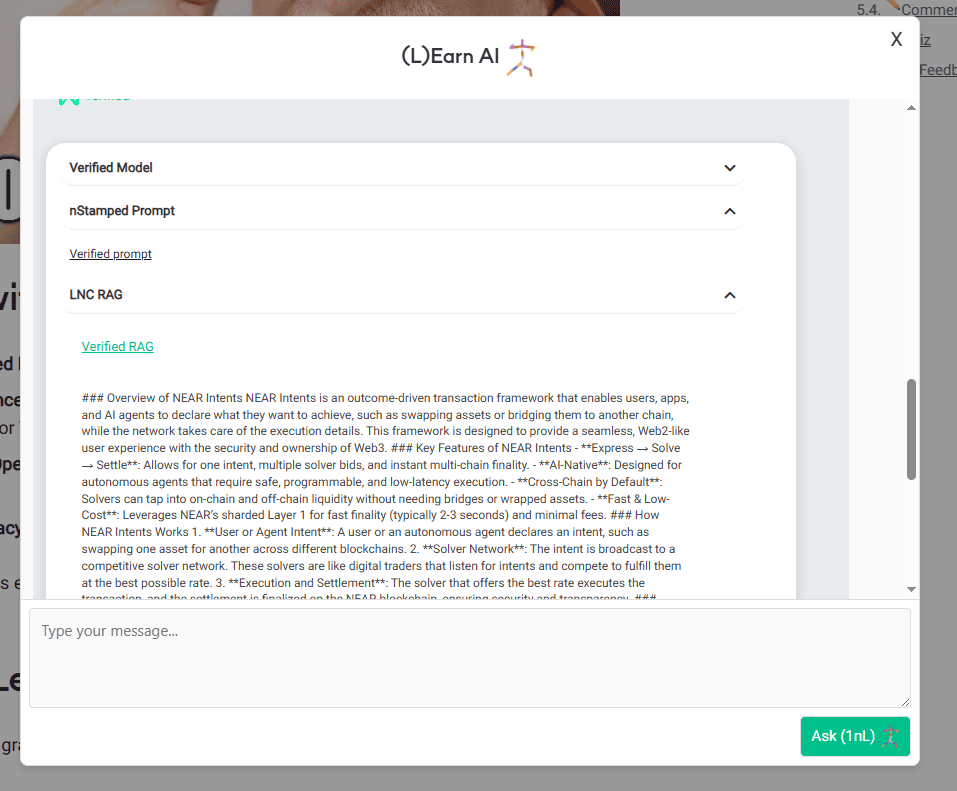Click the scrollbar down arrow
The height and width of the screenshot is (791, 957).
pos(911,590)
